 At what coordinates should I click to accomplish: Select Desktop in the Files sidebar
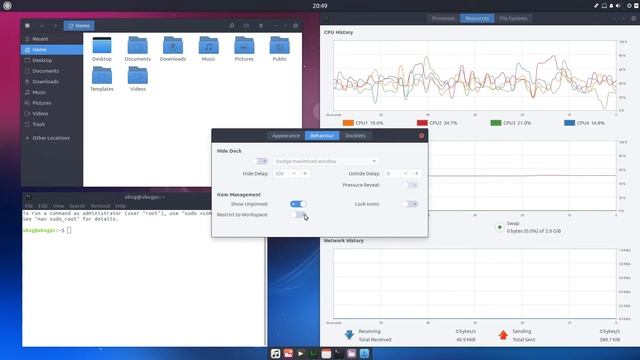52,60
